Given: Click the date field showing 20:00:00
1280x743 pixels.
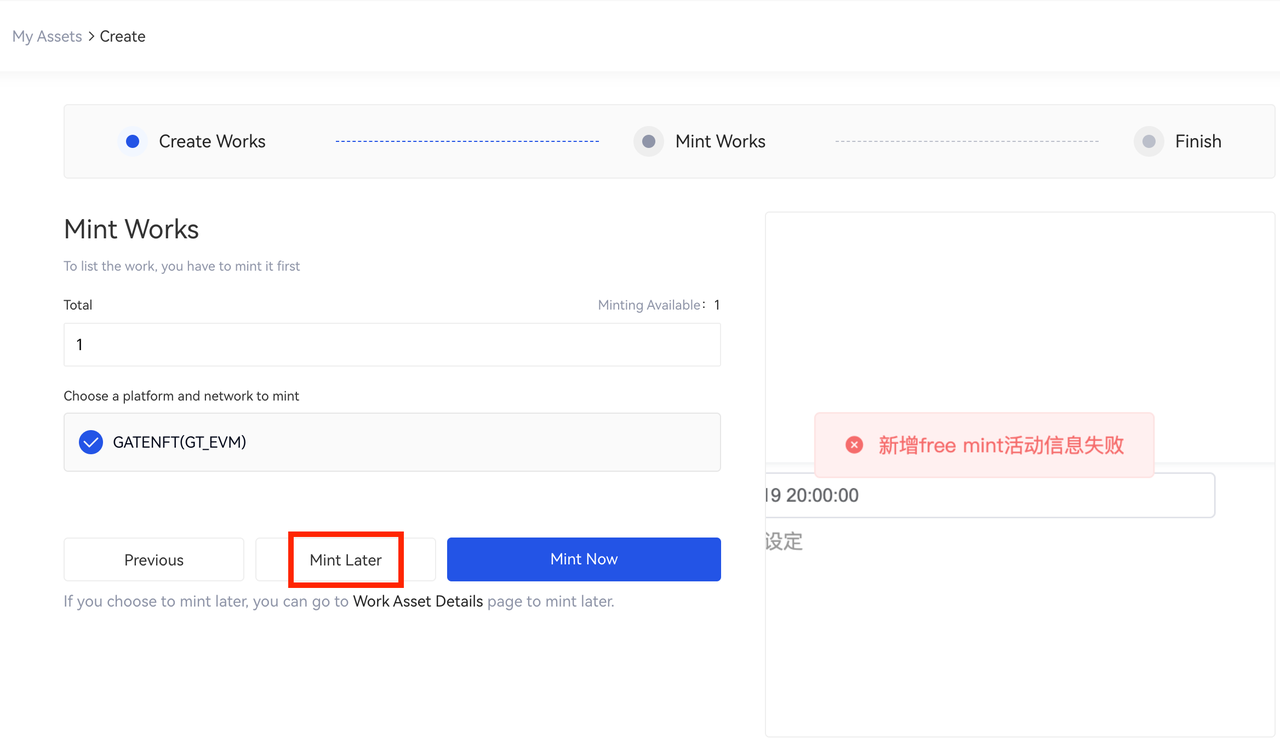Looking at the screenshot, I should [990, 495].
